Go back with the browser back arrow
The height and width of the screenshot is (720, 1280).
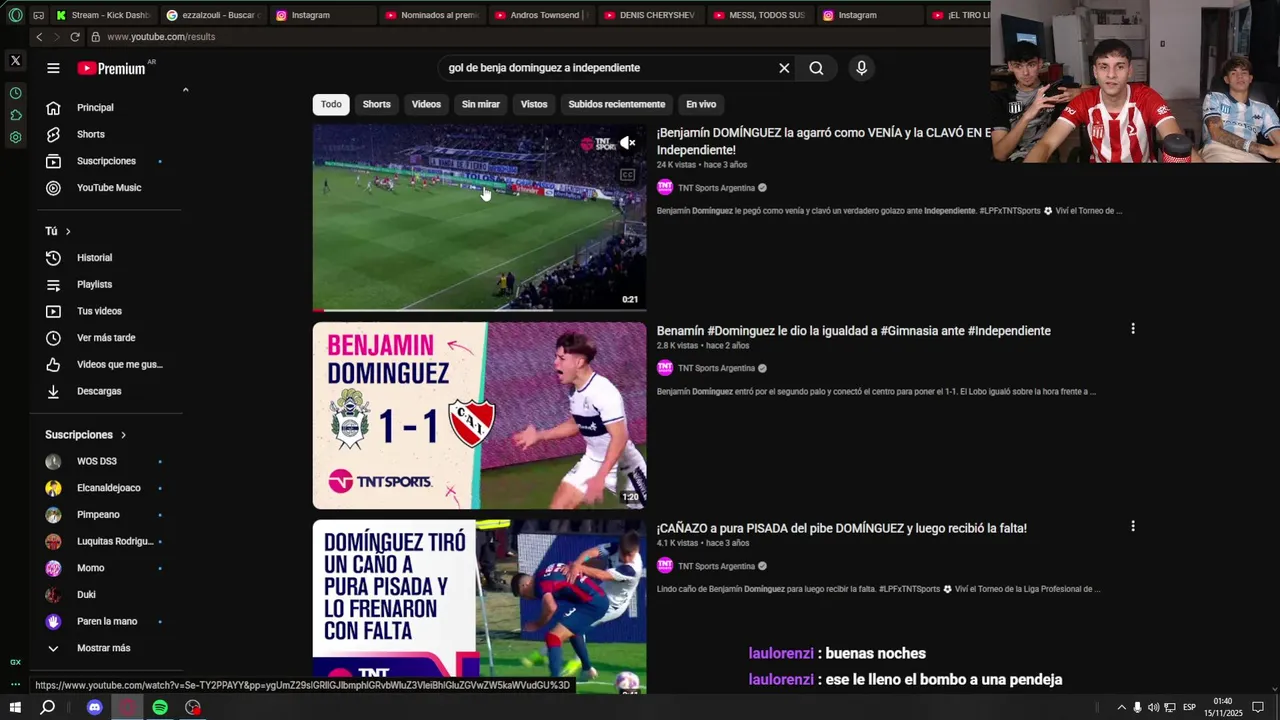(x=39, y=37)
